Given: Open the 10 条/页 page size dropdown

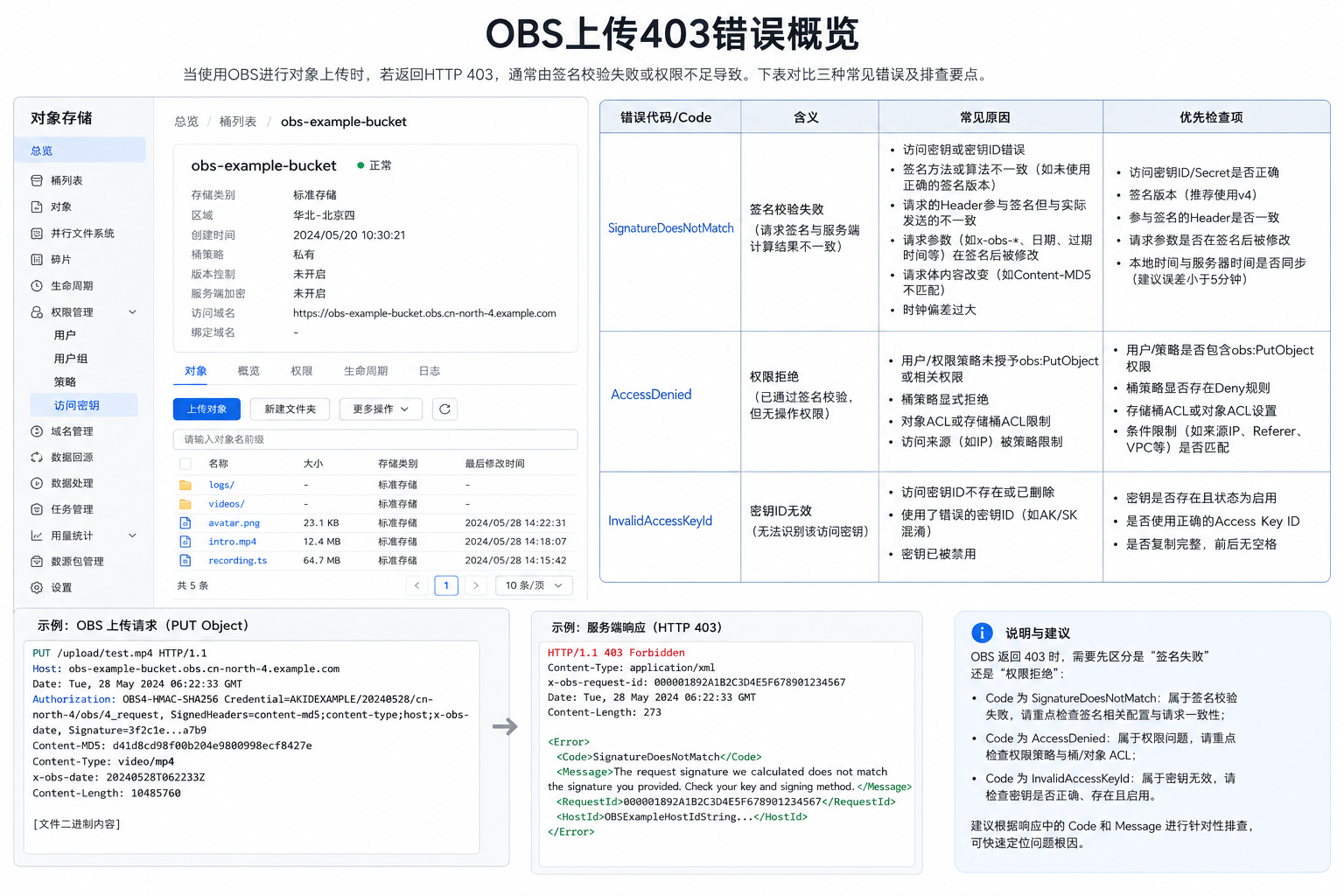Looking at the screenshot, I should click(534, 585).
